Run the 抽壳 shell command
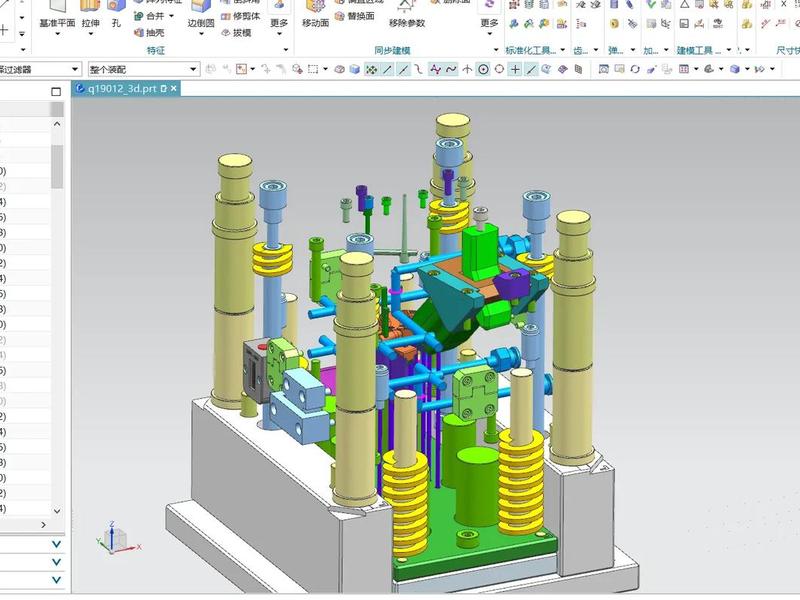Screen dimensions: 800x600 tap(149, 33)
